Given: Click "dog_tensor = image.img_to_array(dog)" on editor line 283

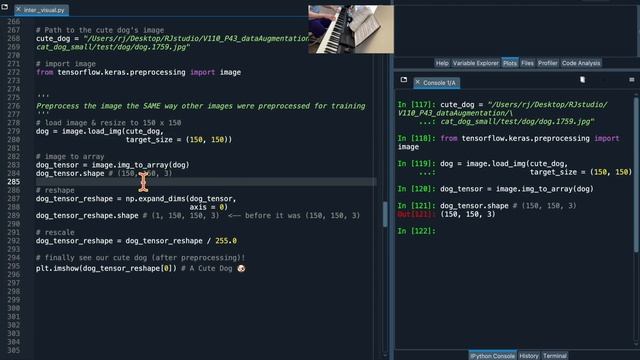Looking at the screenshot, I should point(113,165).
